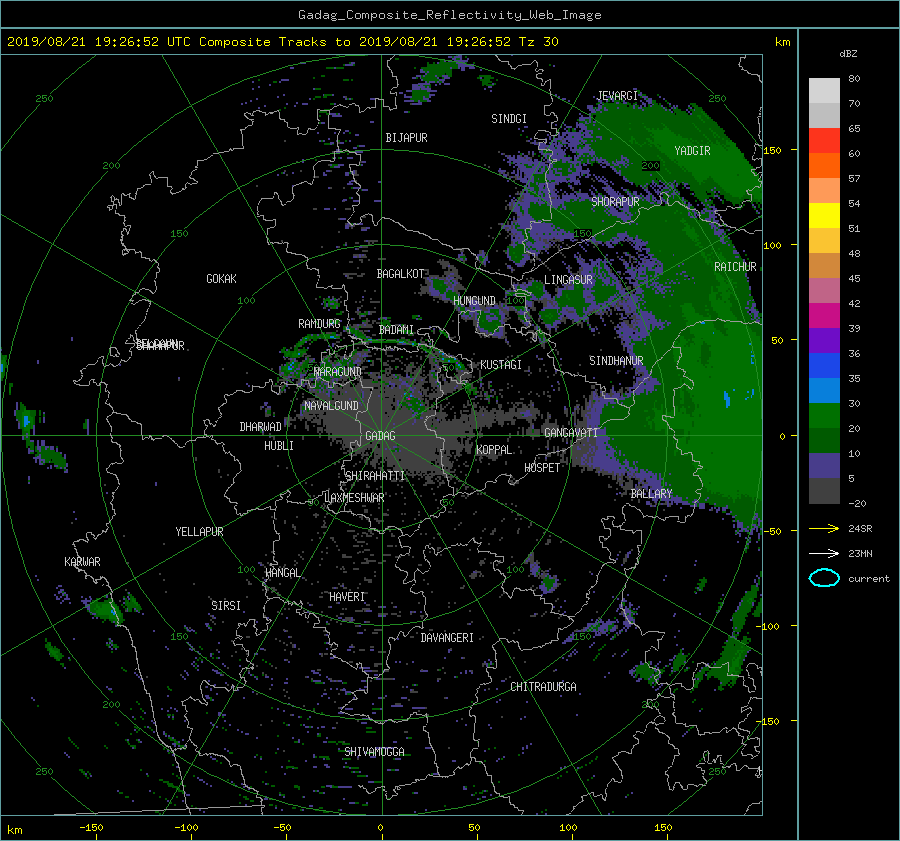Click the HUBLI city label
The width and height of the screenshot is (900, 841).
(x=279, y=446)
